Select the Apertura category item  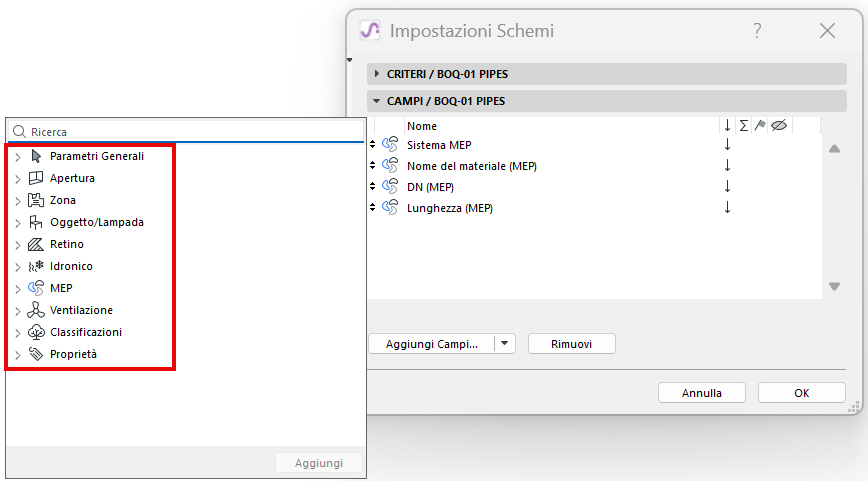[x=72, y=178]
